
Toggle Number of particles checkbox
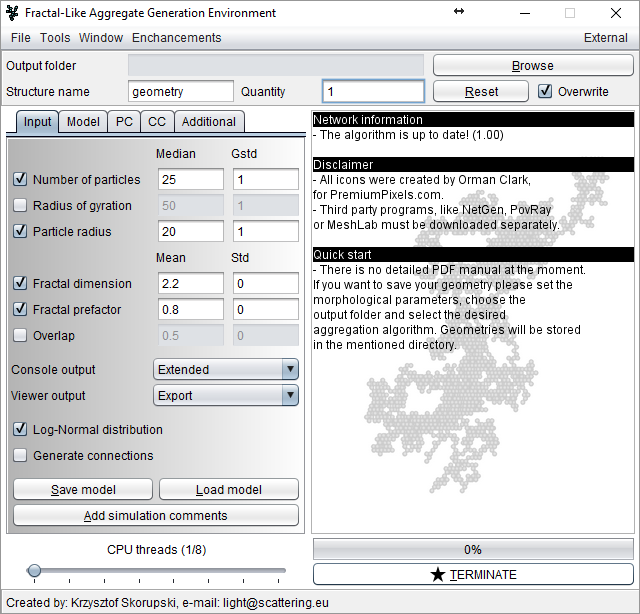20,179
